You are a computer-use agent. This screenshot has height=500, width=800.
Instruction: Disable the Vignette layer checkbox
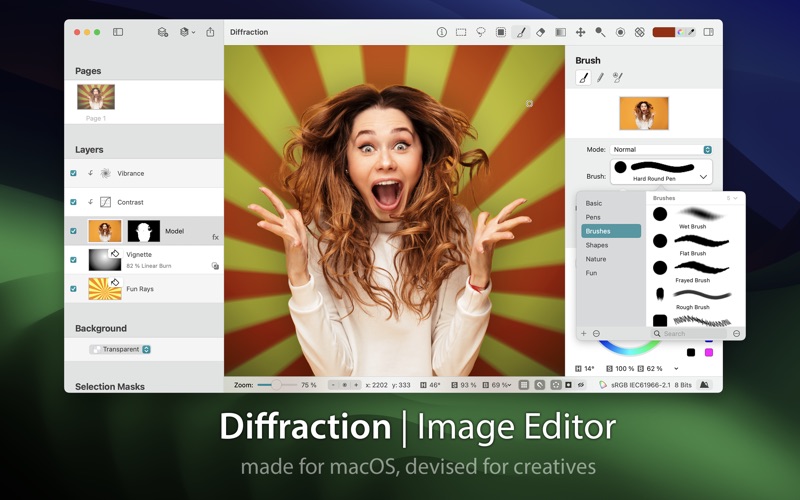(x=73, y=260)
